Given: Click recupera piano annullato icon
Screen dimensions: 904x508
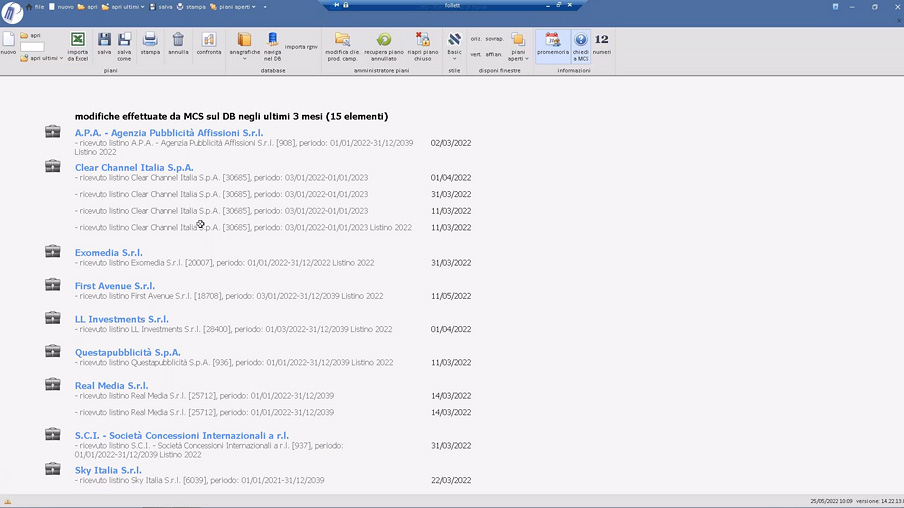Looking at the screenshot, I should click(x=384, y=40).
